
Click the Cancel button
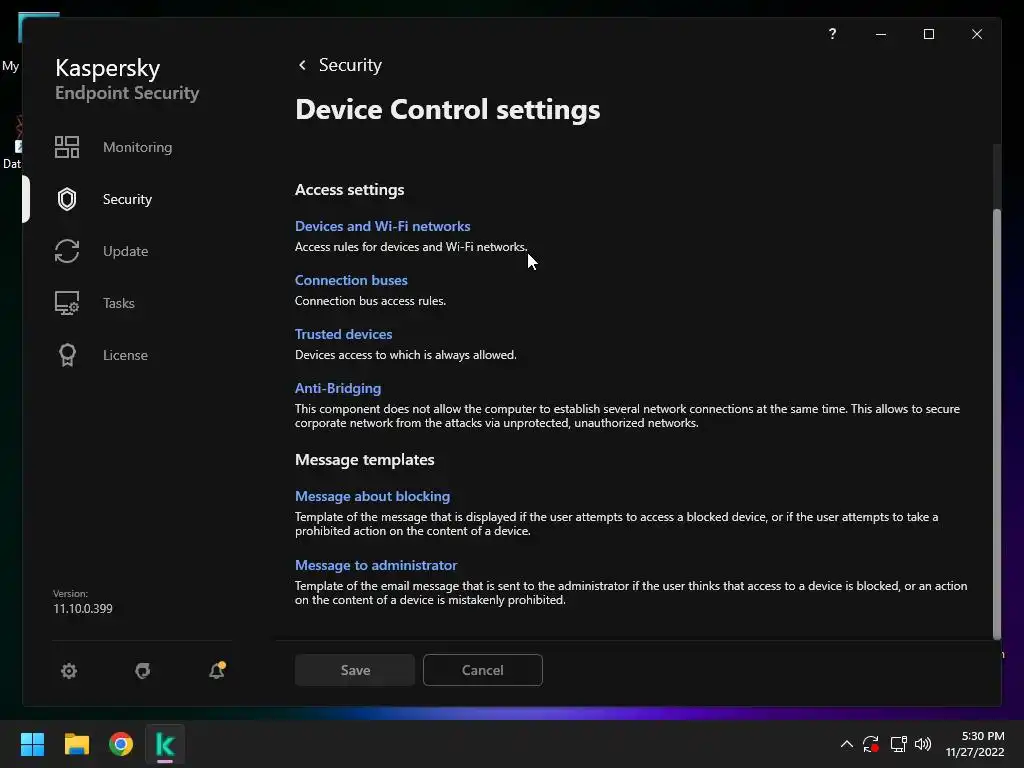(483, 670)
